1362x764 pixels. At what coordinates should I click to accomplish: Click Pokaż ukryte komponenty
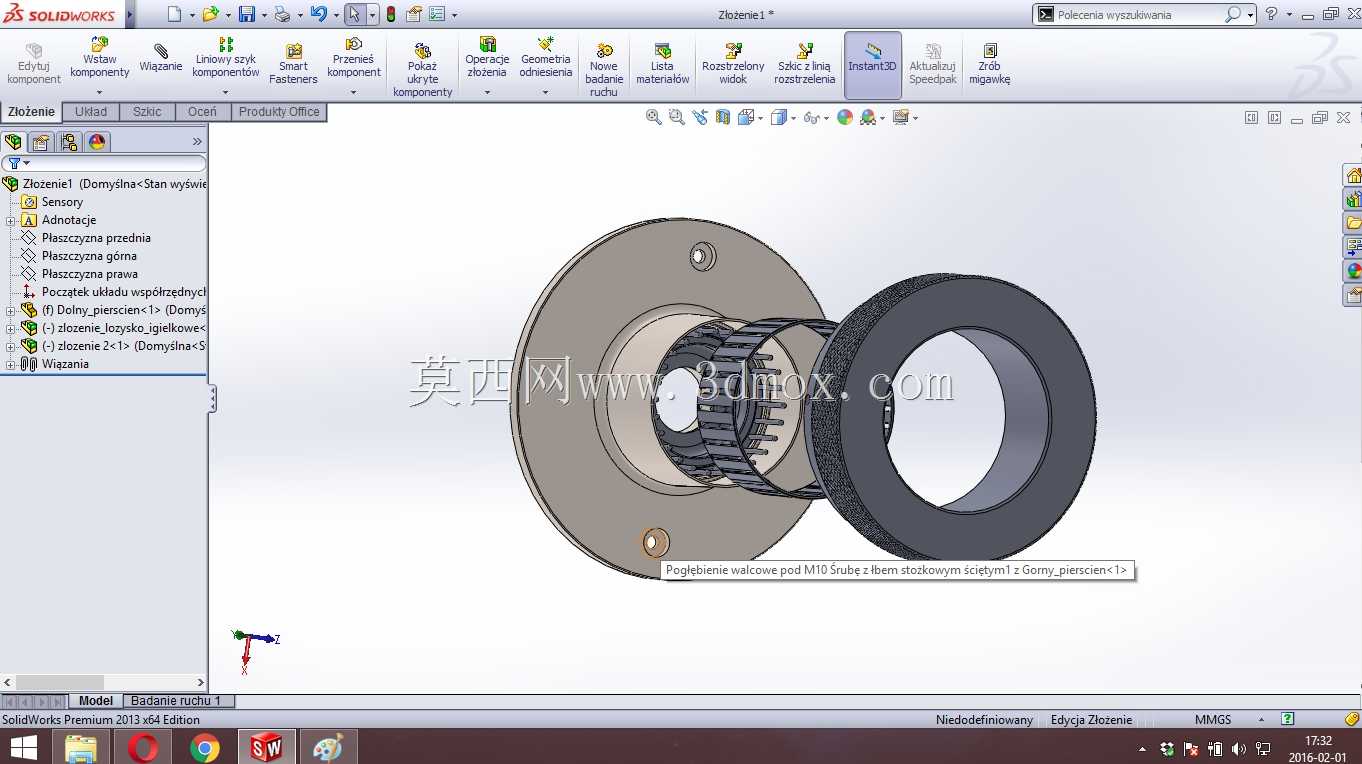(422, 70)
